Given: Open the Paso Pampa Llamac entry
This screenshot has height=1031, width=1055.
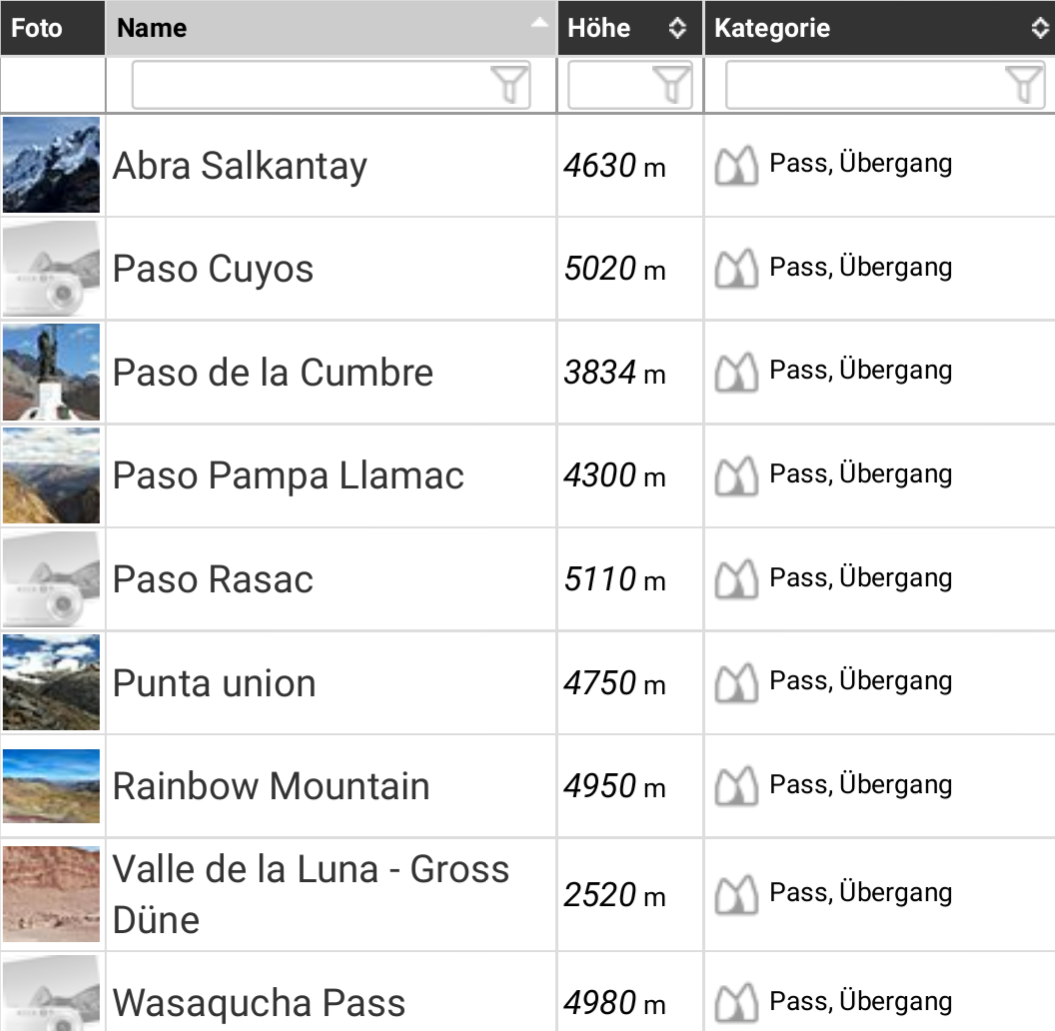Looking at the screenshot, I should [288, 476].
